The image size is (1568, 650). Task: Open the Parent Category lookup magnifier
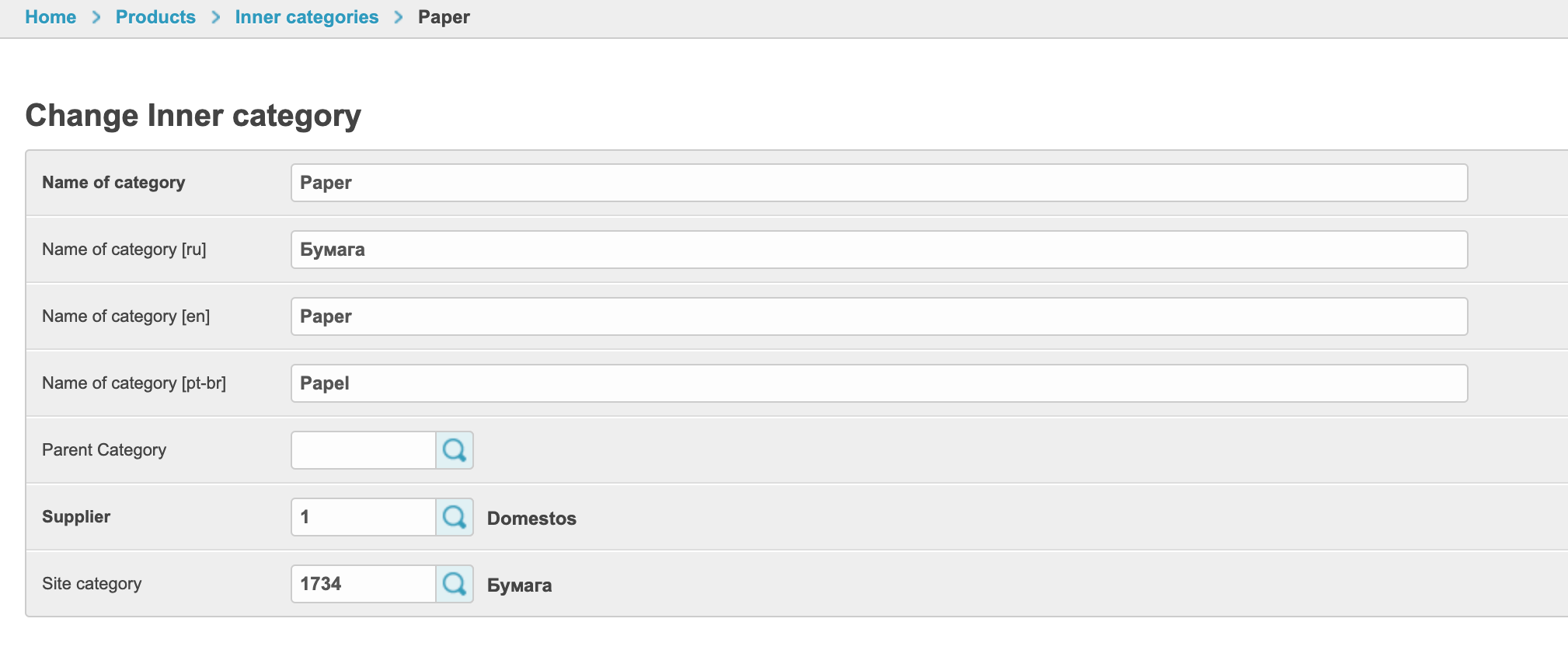455,450
